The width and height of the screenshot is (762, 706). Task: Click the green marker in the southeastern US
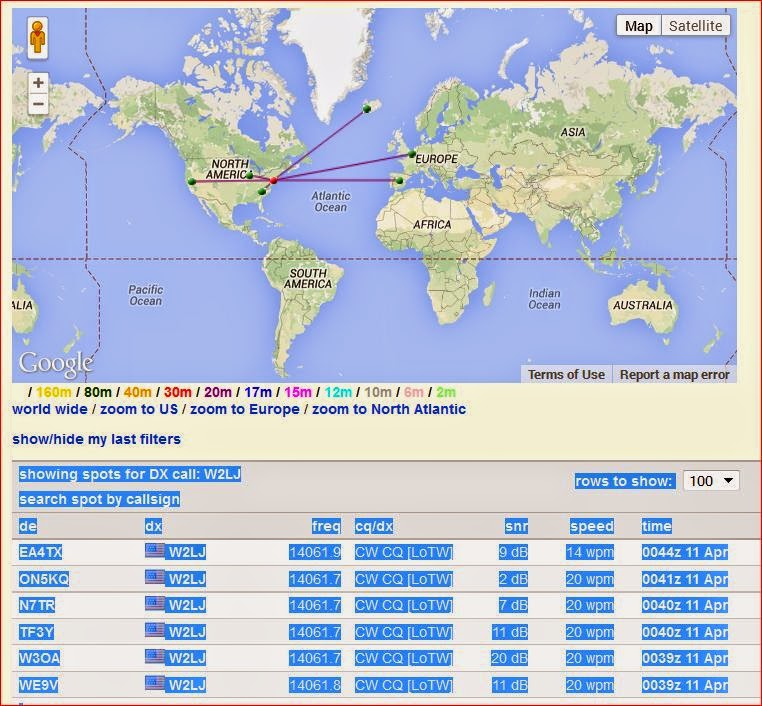pos(262,191)
